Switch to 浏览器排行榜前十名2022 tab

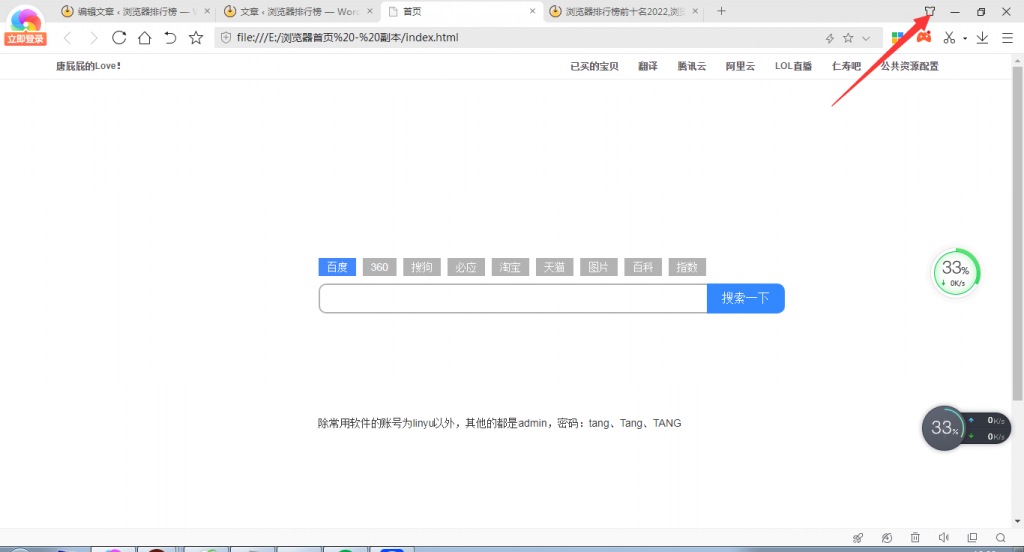623,12
